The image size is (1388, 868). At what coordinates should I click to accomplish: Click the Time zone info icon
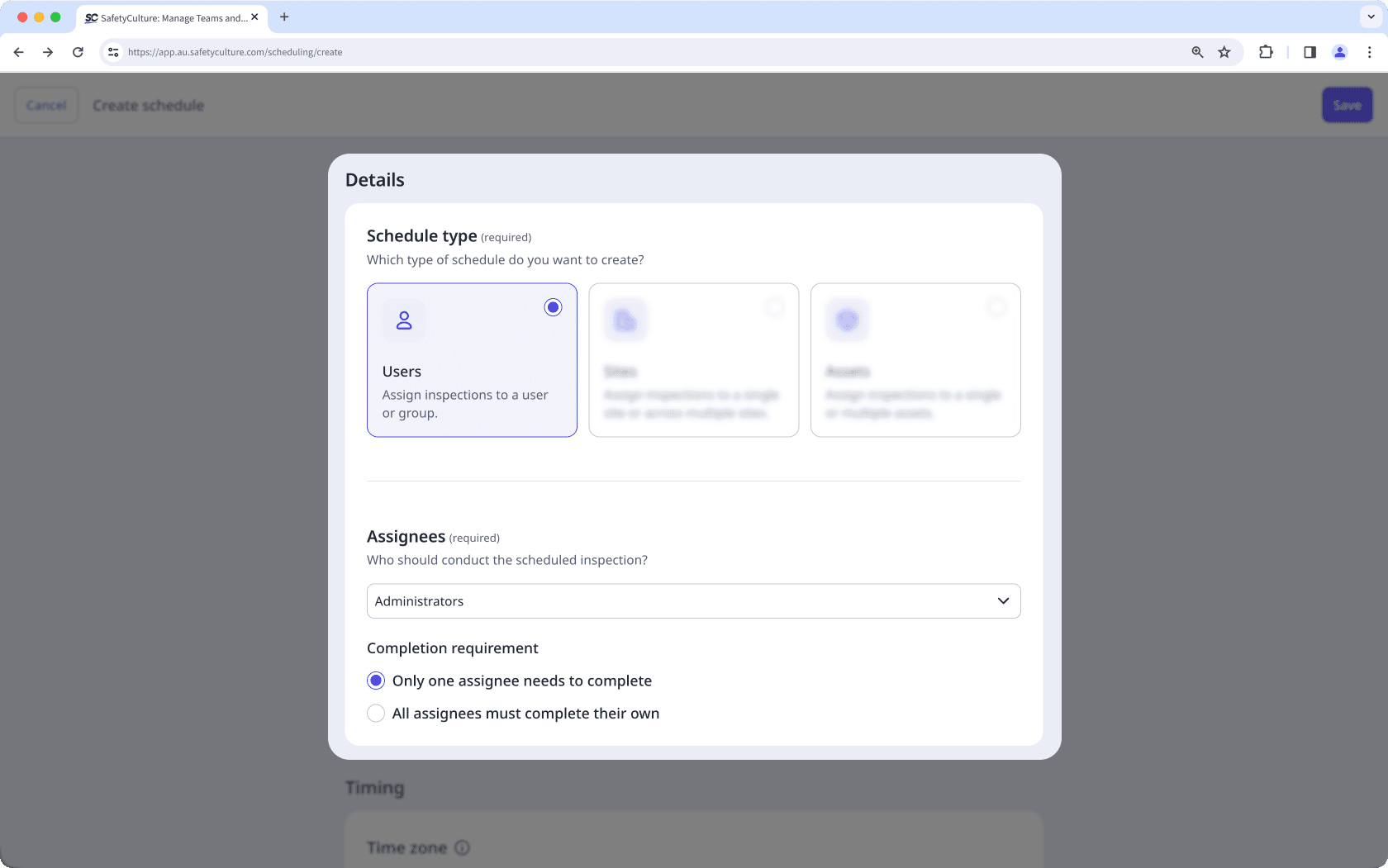[x=462, y=847]
